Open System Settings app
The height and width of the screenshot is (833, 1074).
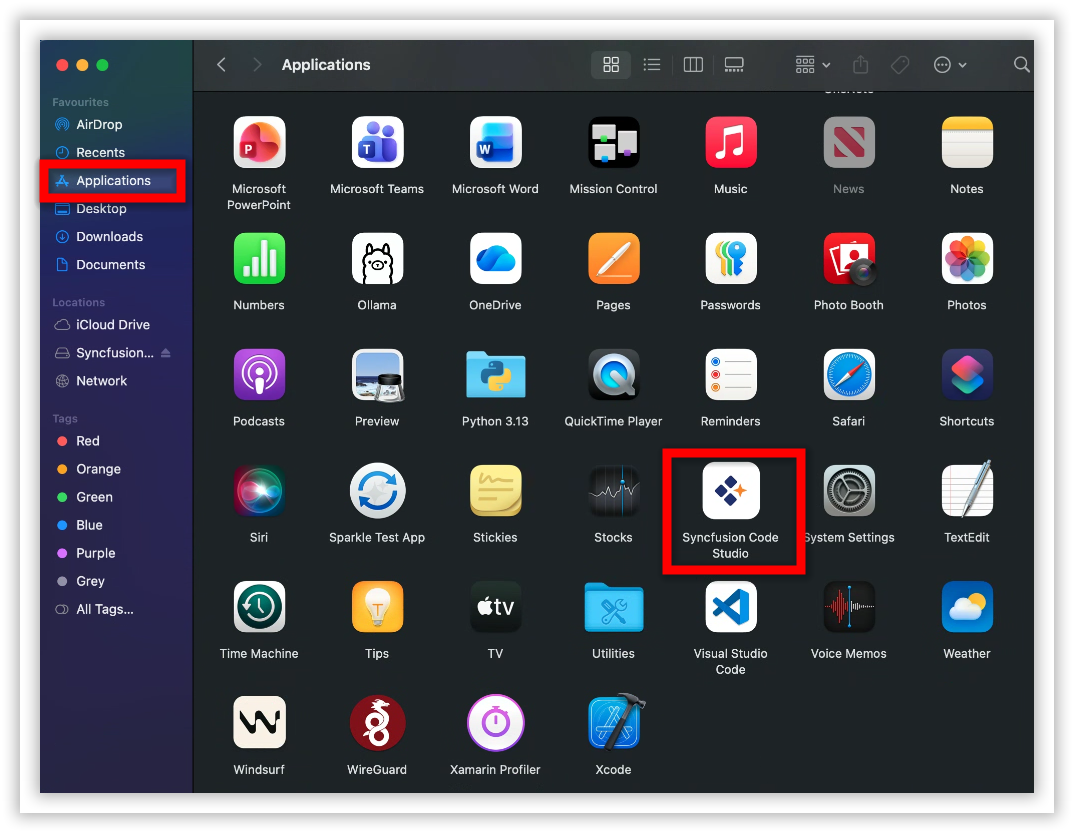click(x=848, y=491)
